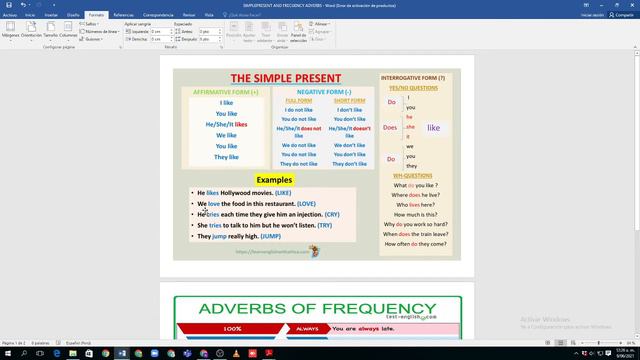The height and width of the screenshot is (360, 640).
Task: Undo the last action
Action: (x=23, y=5)
